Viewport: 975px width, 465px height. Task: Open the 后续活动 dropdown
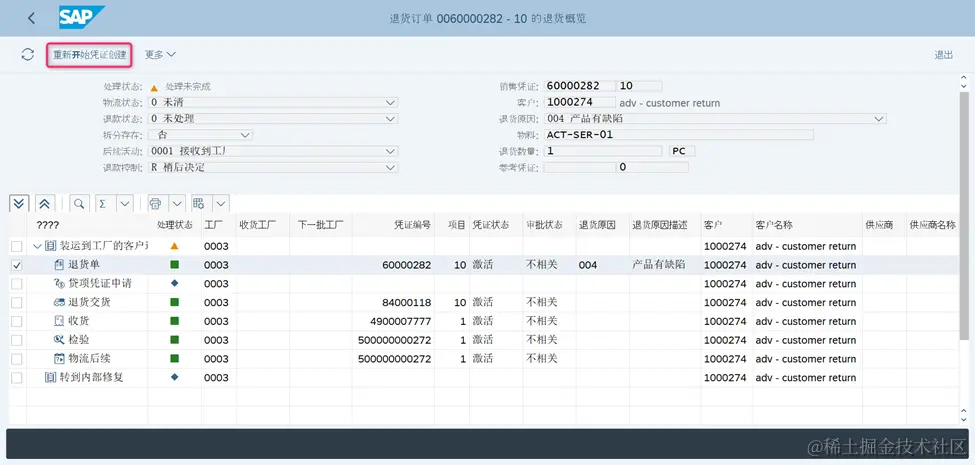[x=390, y=151]
